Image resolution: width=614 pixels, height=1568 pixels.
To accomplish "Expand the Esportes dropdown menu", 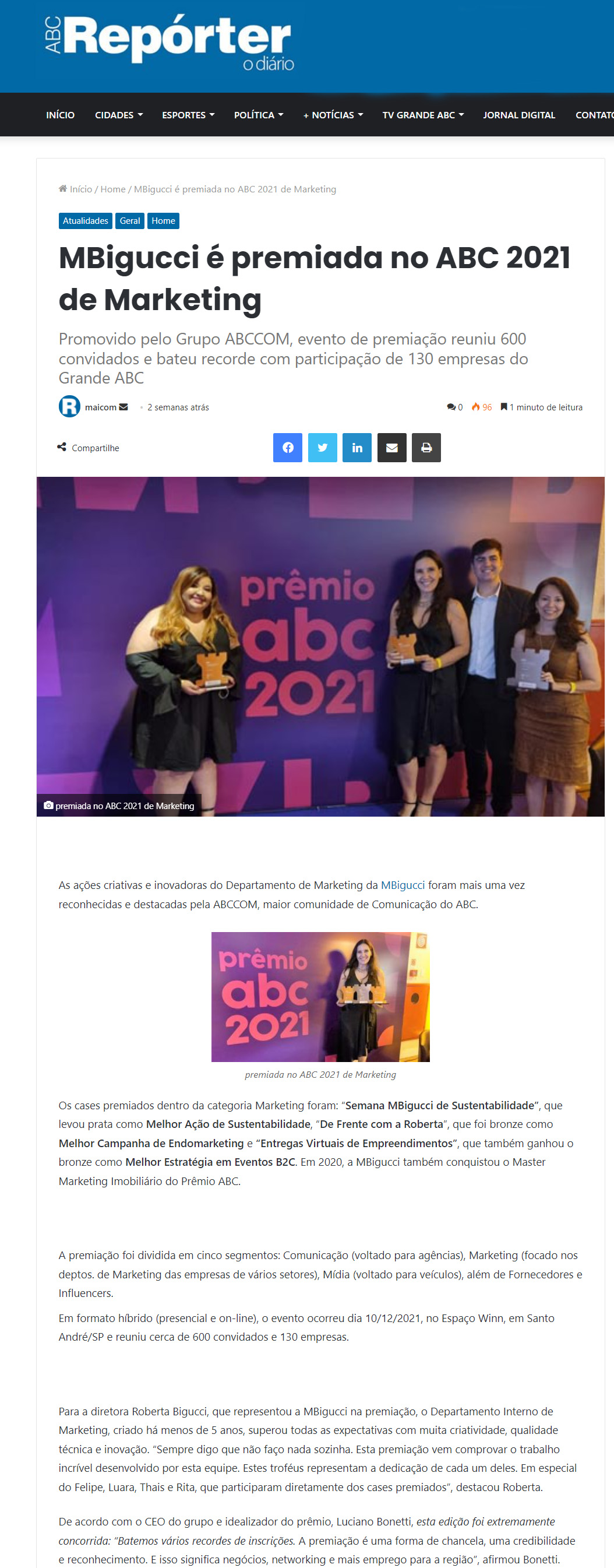I will point(188,114).
